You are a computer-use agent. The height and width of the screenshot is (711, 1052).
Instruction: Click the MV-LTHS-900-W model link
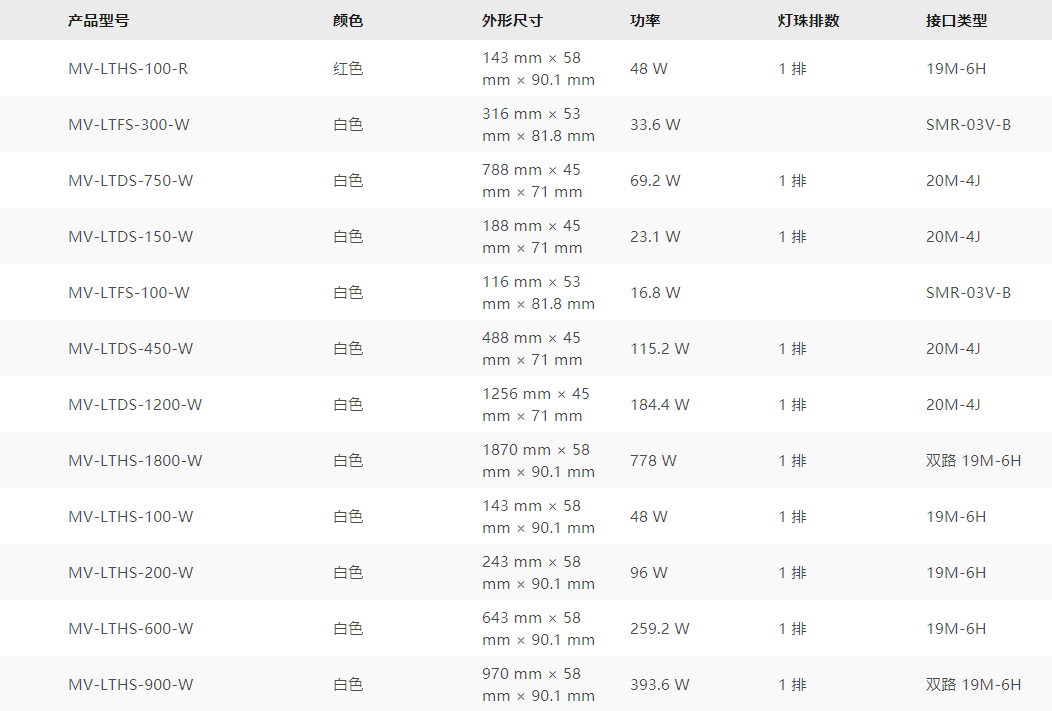click(131, 685)
